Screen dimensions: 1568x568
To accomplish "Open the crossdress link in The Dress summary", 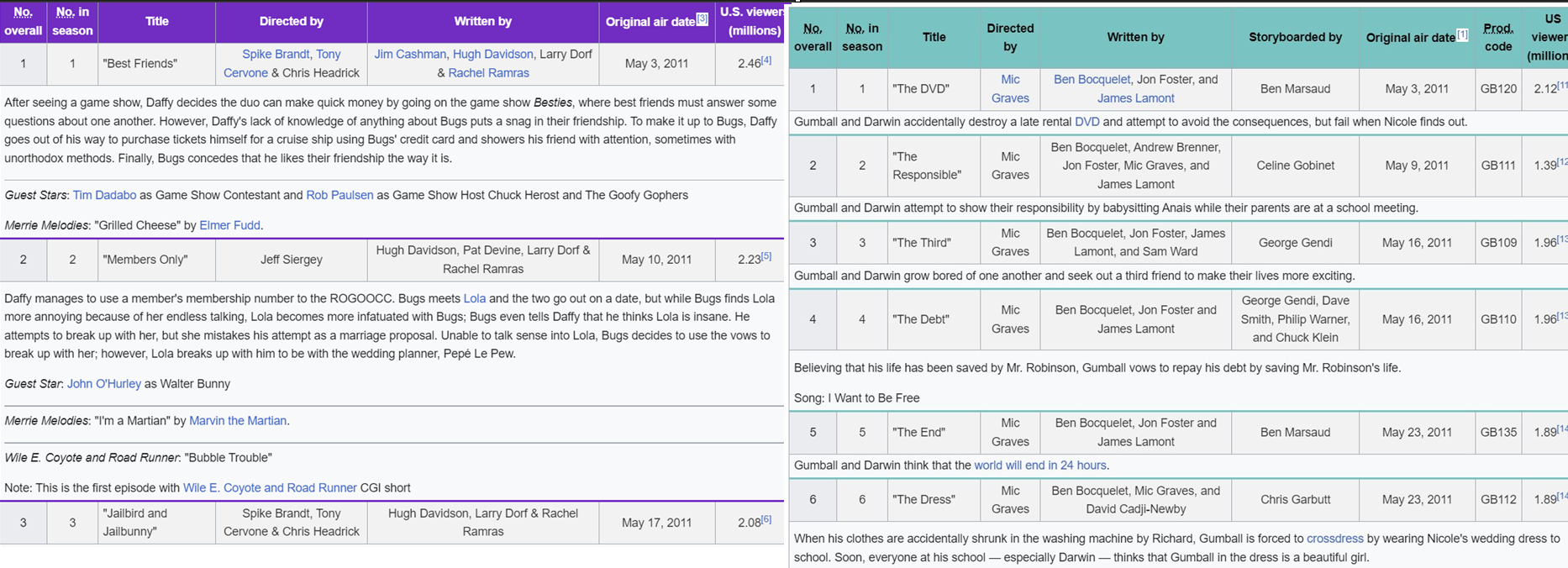I will tap(1335, 539).
